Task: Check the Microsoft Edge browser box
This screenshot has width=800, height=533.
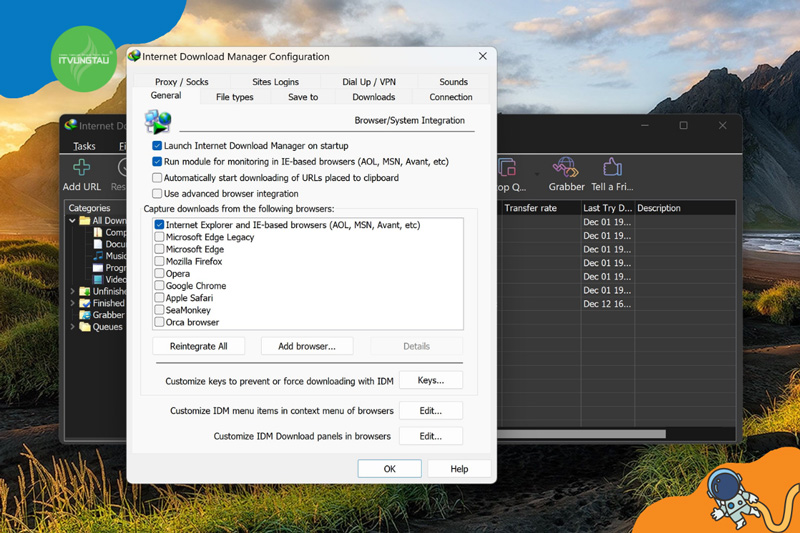Action: (159, 249)
